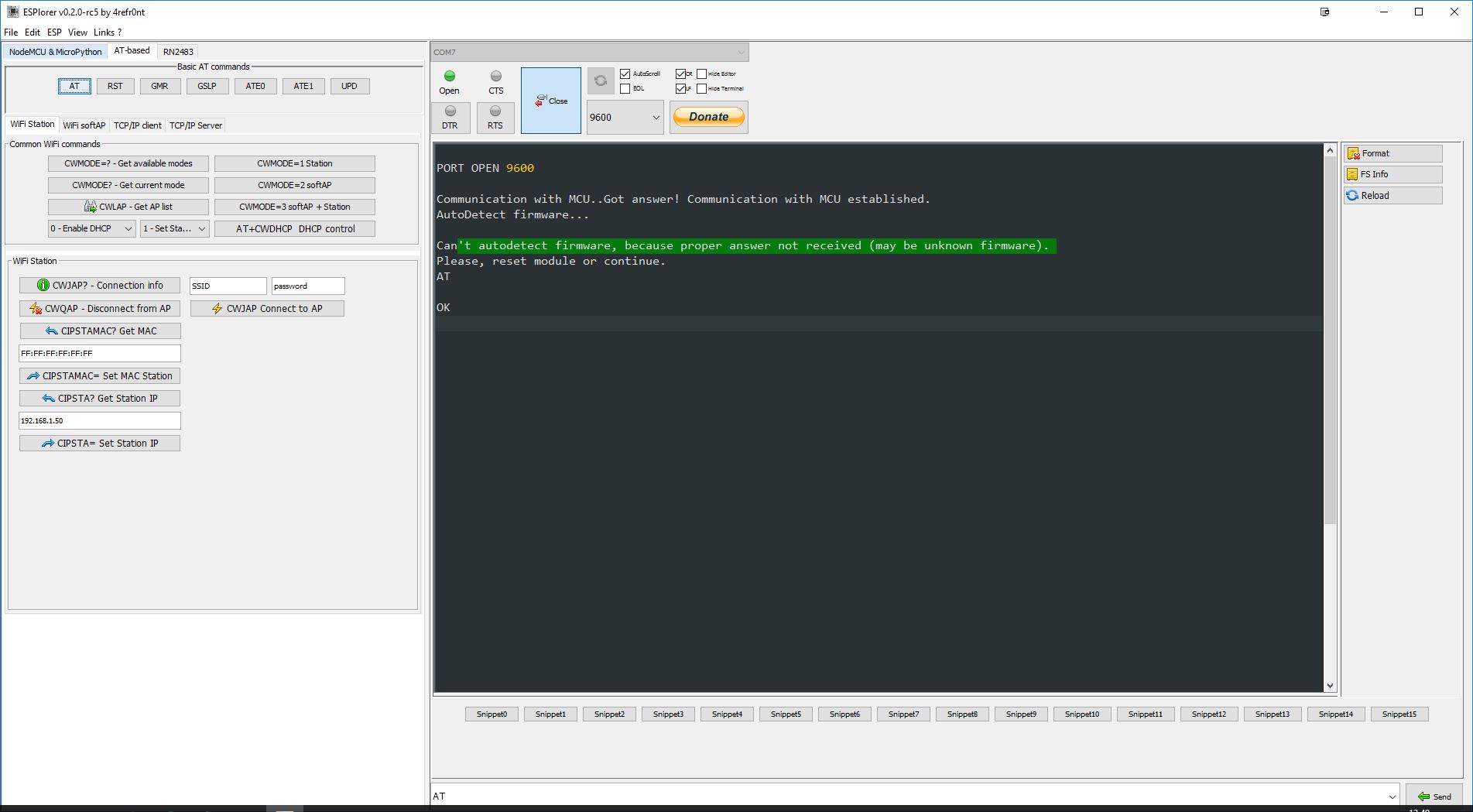Toggle the RTS indicator button
This screenshot has height=812, width=1473.
click(495, 118)
